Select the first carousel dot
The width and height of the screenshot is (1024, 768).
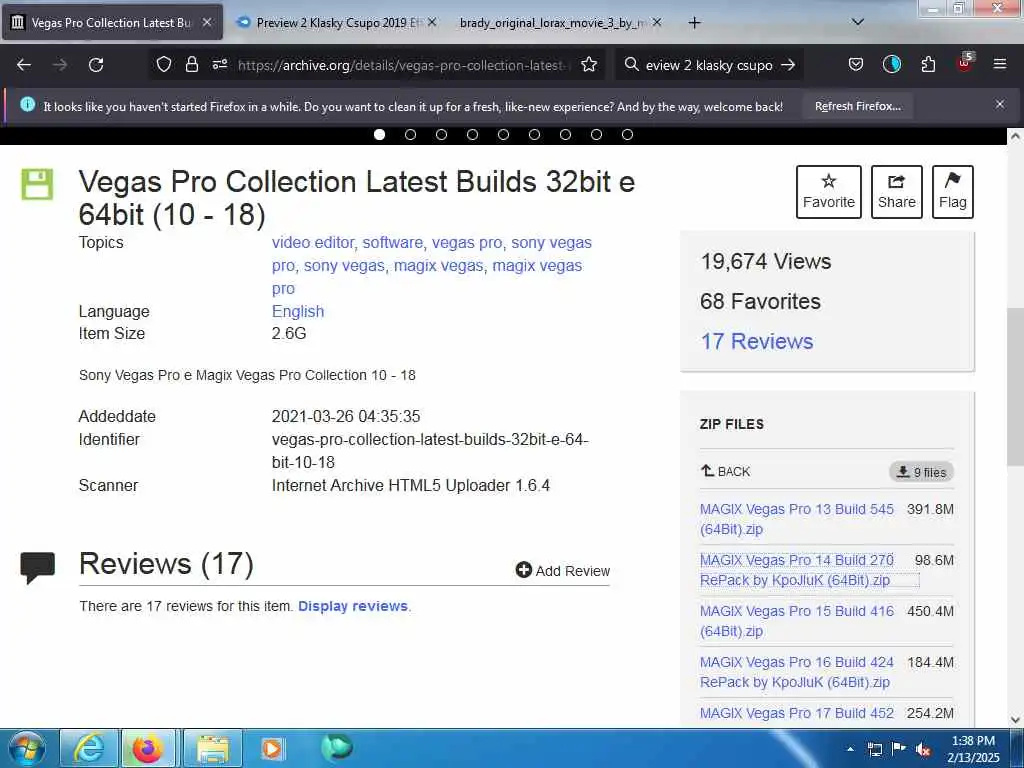coord(379,135)
